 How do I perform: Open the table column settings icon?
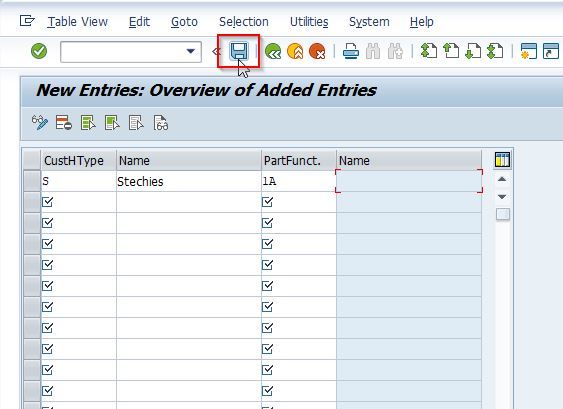click(502, 159)
